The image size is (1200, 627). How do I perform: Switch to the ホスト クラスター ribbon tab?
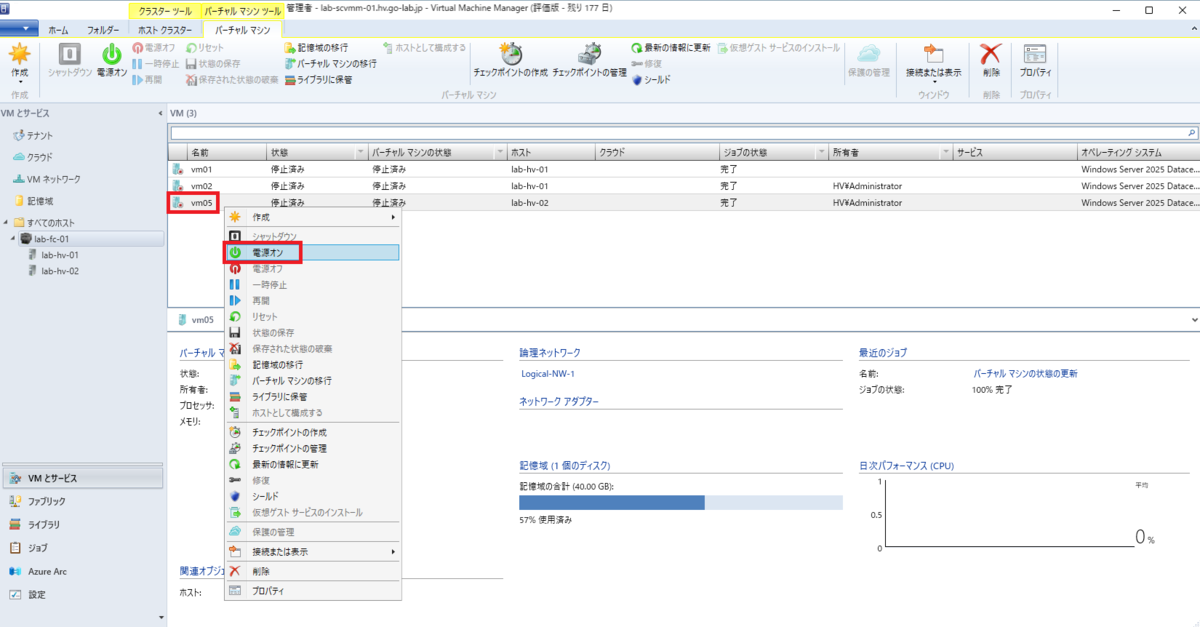coord(165,30)
